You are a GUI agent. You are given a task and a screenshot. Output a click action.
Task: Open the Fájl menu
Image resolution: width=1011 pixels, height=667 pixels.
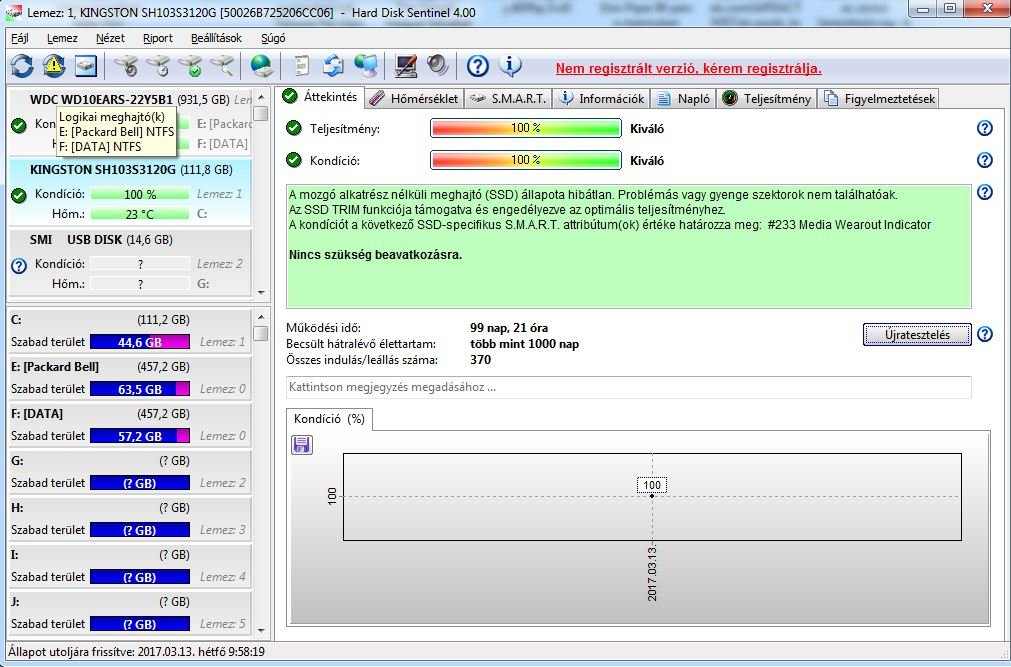pos(20,38)
